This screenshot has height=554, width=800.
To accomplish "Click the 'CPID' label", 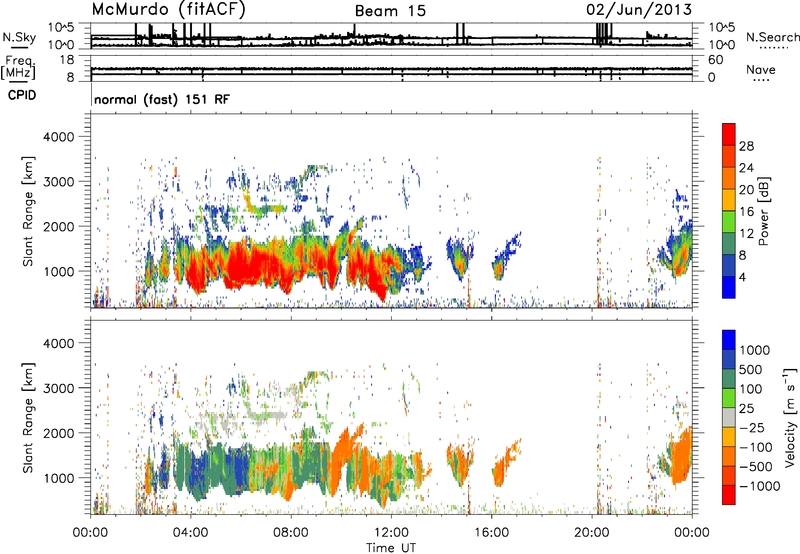I will click(22, 95).
